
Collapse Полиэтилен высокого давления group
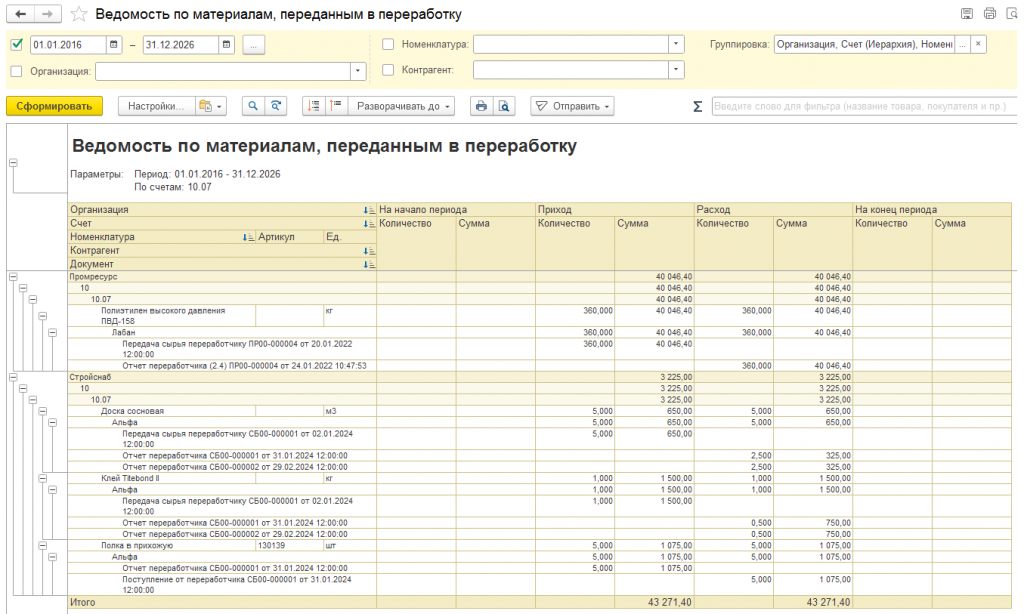(42, 316)
